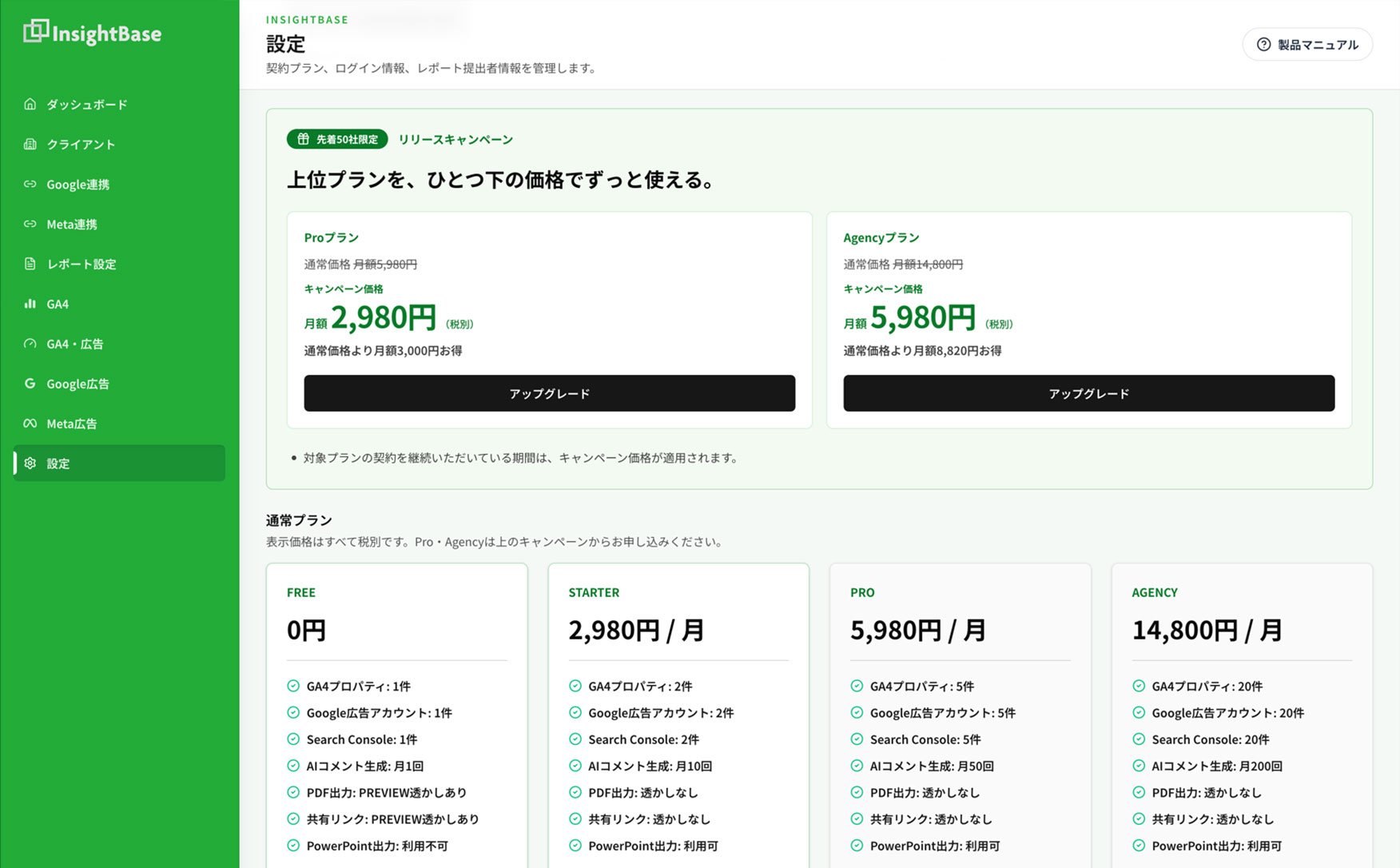This screenshot has height=868, width=1400.
Task: Click check icon beside FREE GA4プロパティ: 1件
Action: click(293, 686)
